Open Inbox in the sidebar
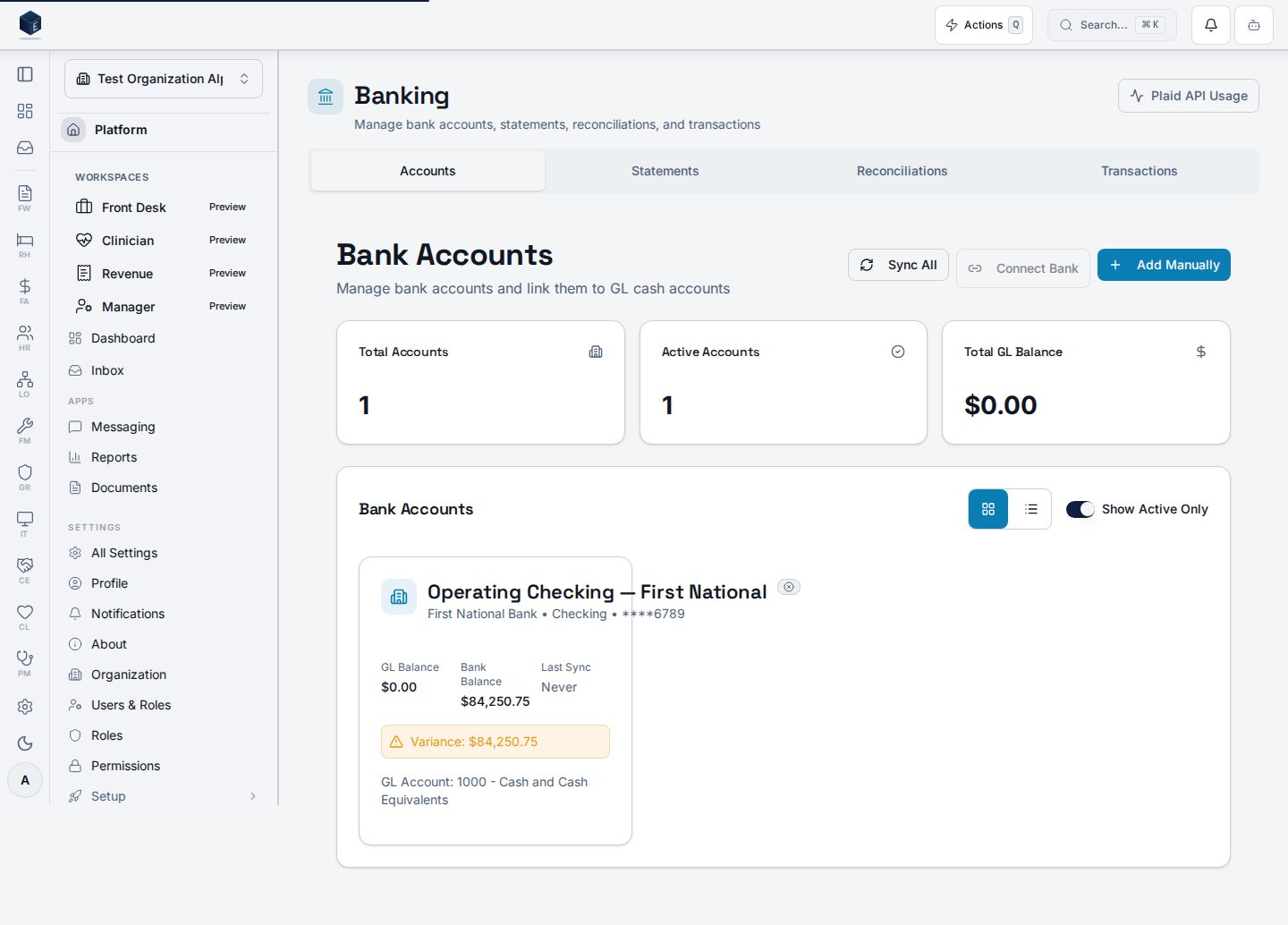 pos(164,370)
